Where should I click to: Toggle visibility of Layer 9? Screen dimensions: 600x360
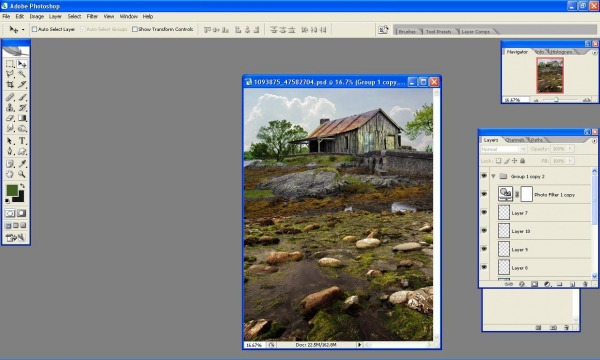coord(484,249)
